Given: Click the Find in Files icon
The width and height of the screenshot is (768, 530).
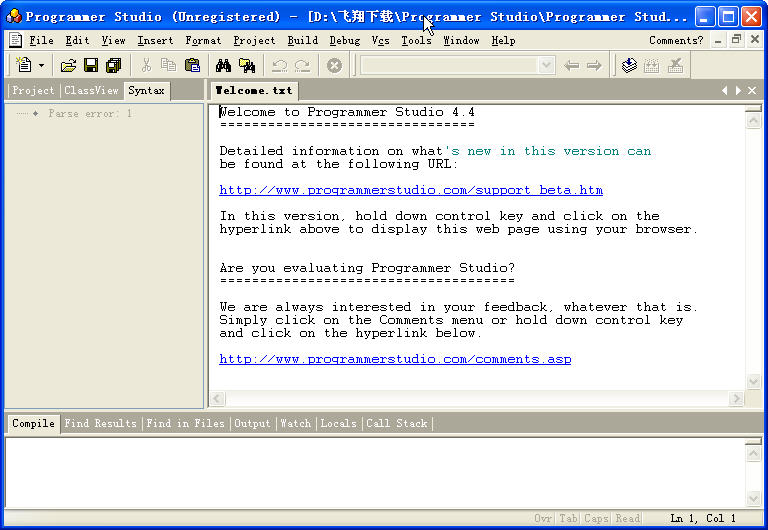Looking at the screenshot, I should click(x=246, y=66).
